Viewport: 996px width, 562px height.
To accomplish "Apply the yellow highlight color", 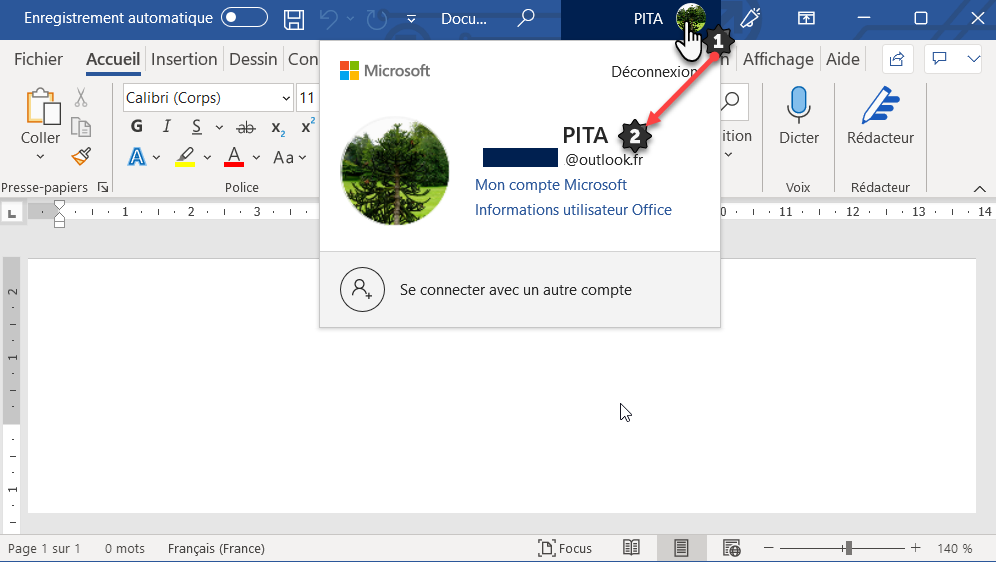I will (185, 157).
